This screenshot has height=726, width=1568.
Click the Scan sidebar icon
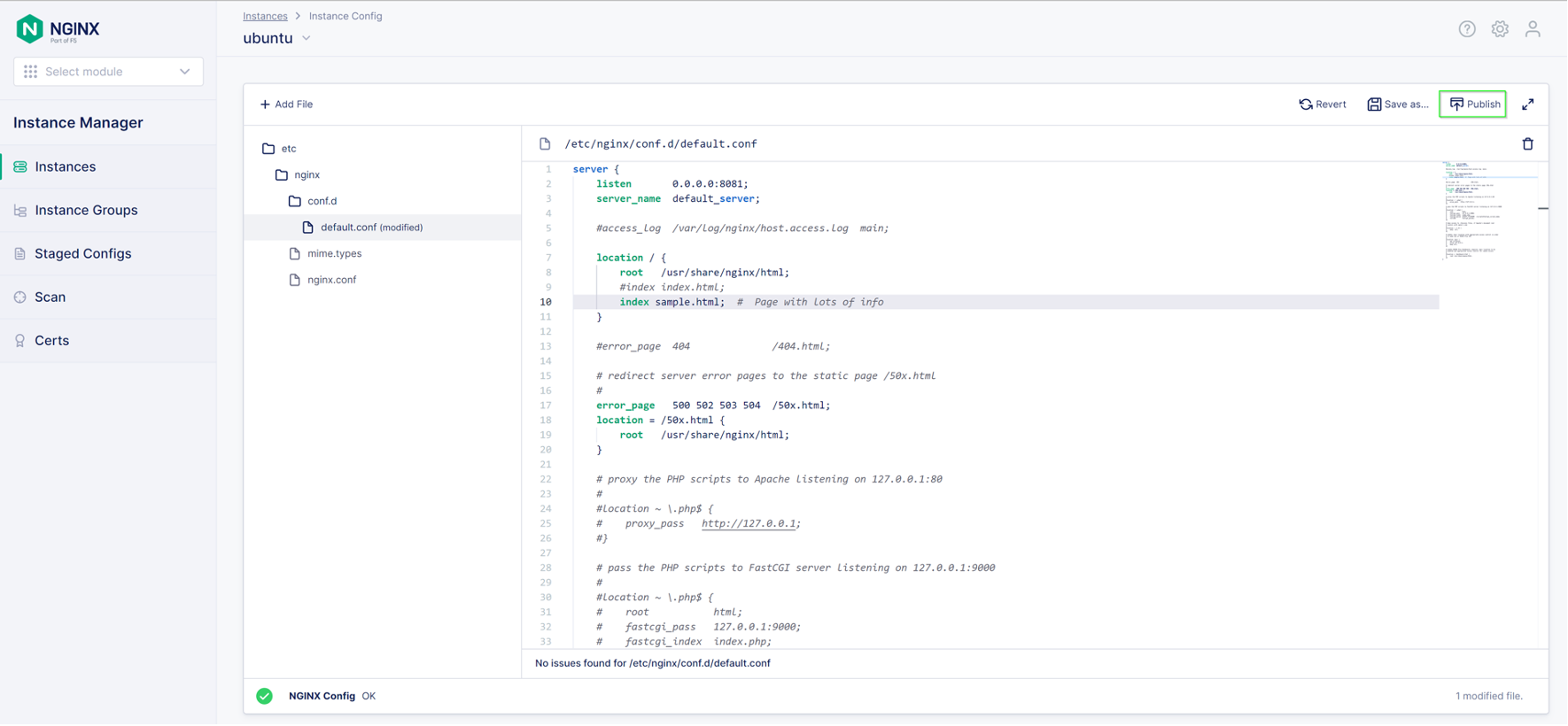click(x=20, y=297)
